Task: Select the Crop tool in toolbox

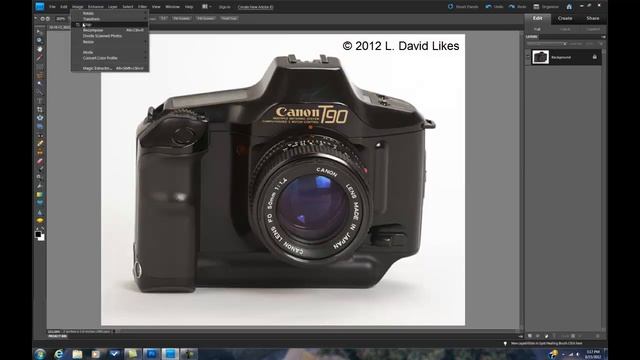Action: (40, 109)
